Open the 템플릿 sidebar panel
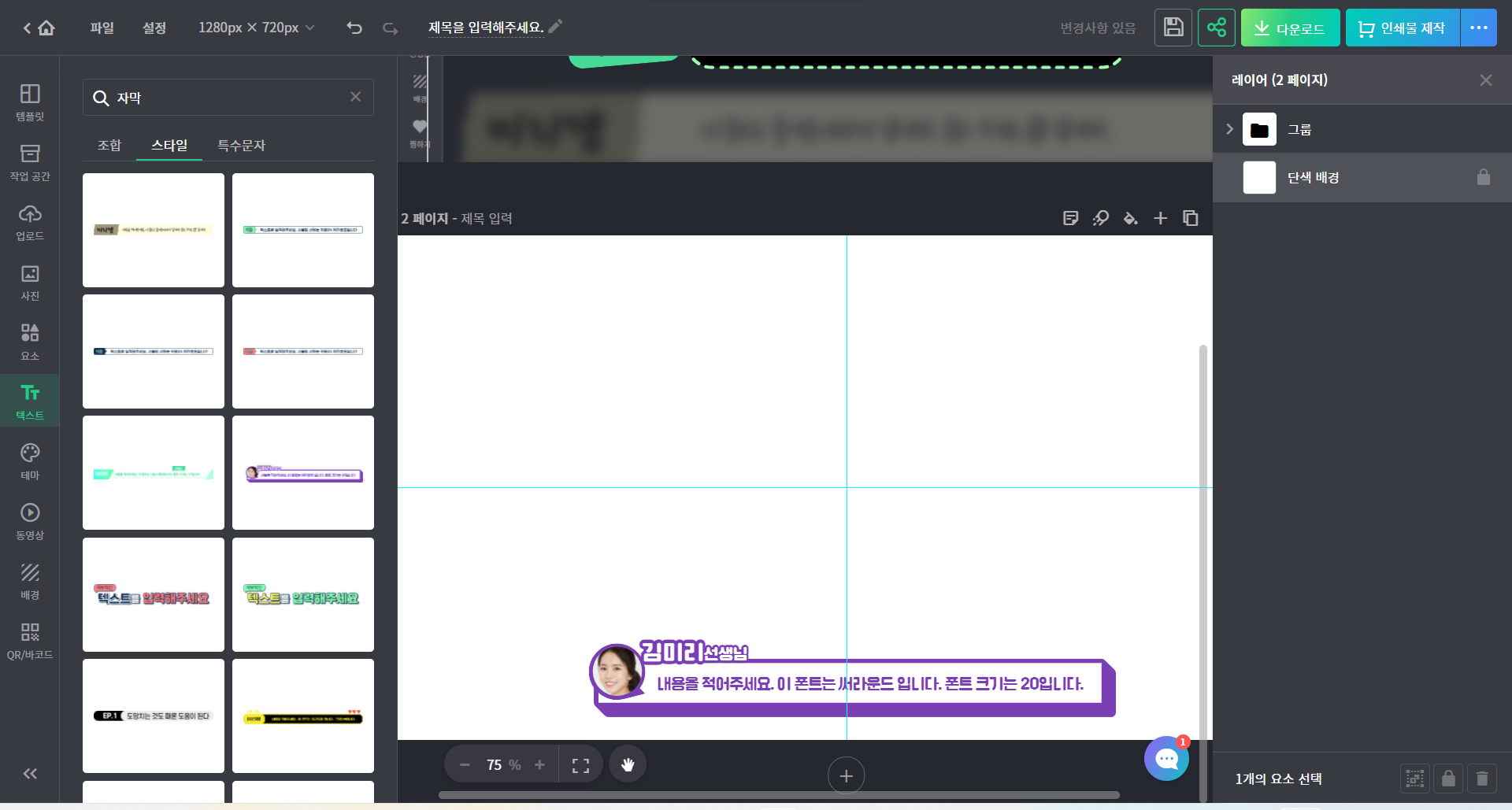Image resolution: width=1512 pixels, height=810 pixels. [x=30, y=102]
